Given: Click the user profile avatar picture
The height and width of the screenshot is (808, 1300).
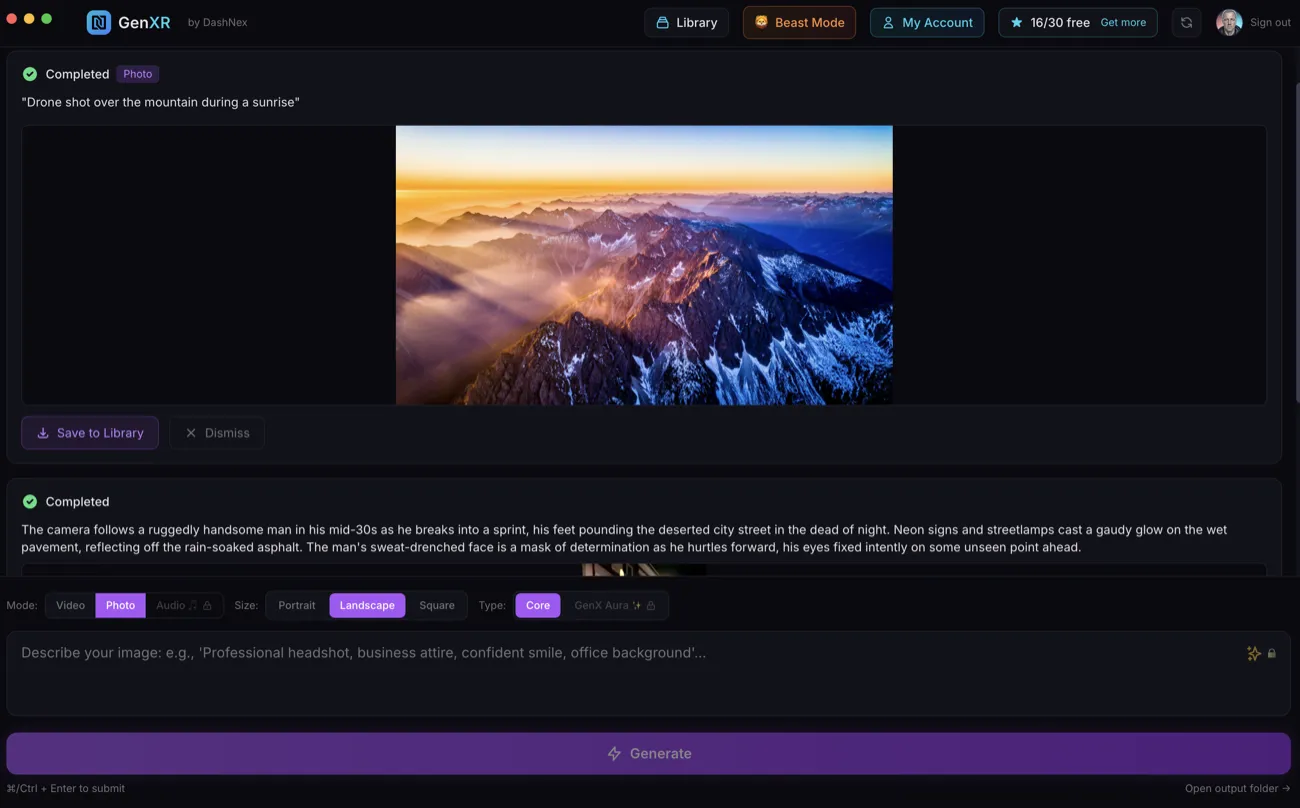Looking at the screenshot, I should coord(1228,21).
